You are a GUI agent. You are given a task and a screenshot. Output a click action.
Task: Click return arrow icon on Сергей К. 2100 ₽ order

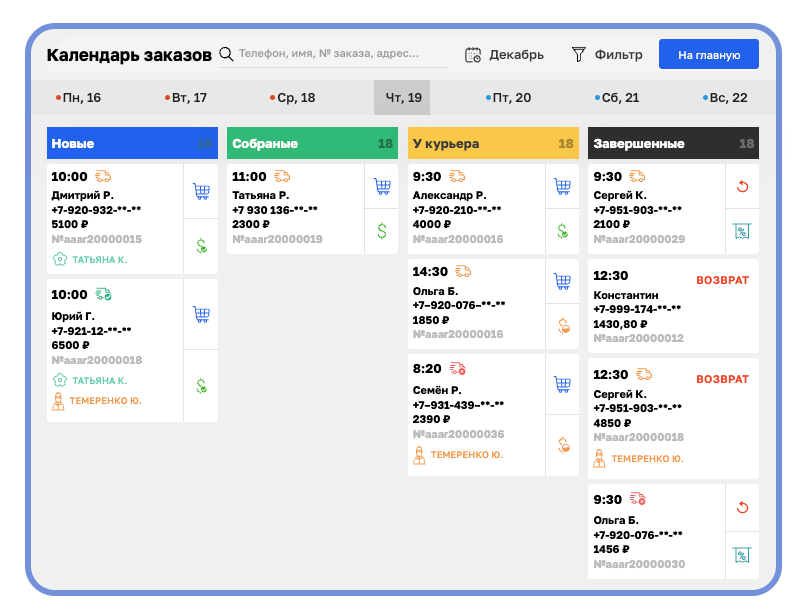[x=742, y=187]
